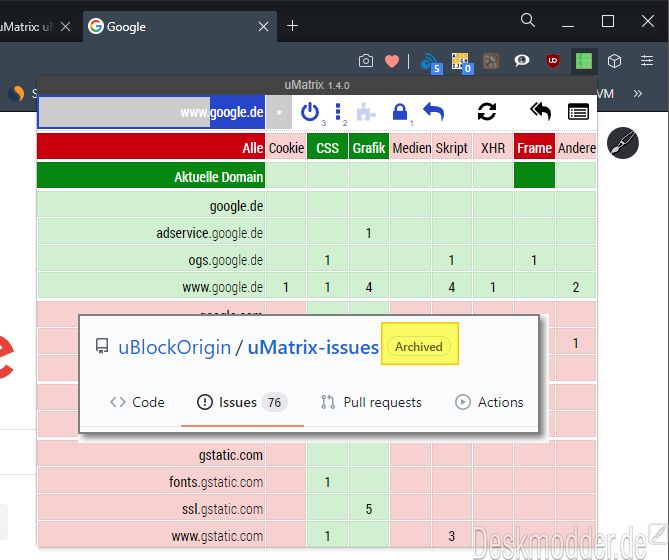Open the Code tab
Image resolution: width=669 pixels, height=560 pixels.
137,402
